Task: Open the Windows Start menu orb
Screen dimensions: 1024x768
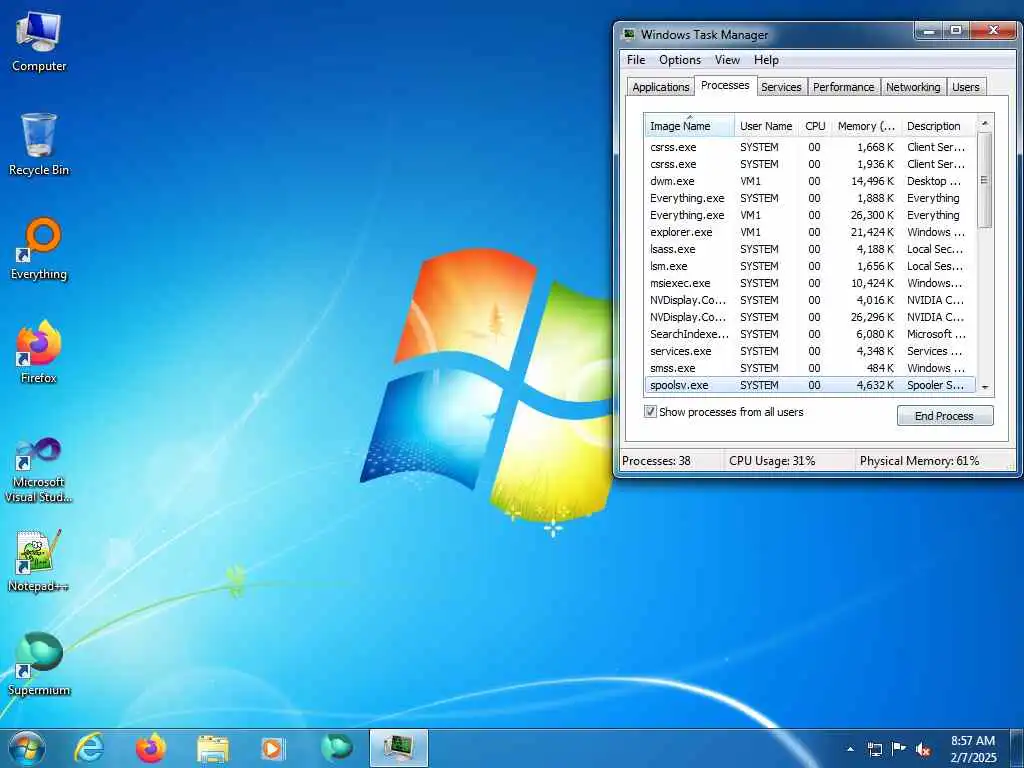Action: pyautogui.click(x=27, y=748)
